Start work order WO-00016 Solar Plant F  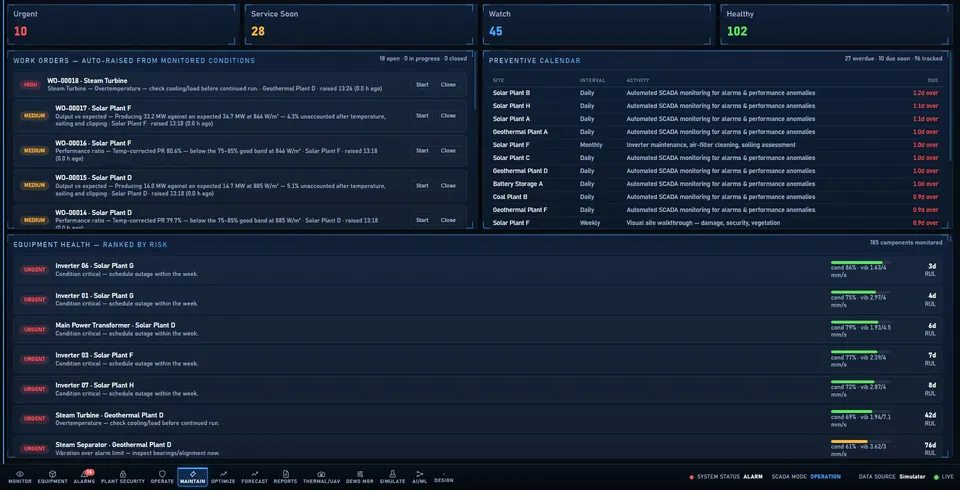(x=422, y=150)
